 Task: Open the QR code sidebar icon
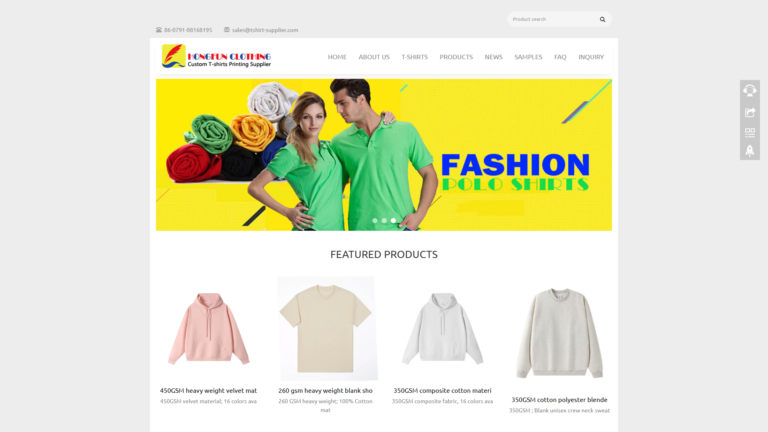(749, 133)
